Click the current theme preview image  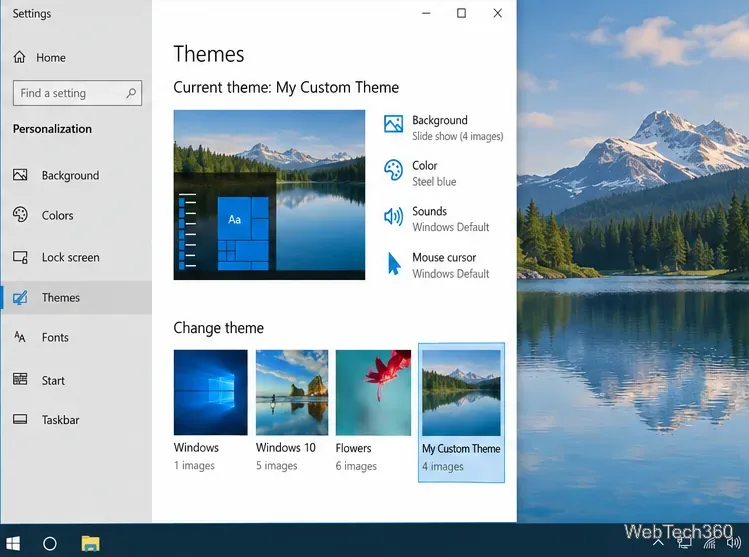269,195
